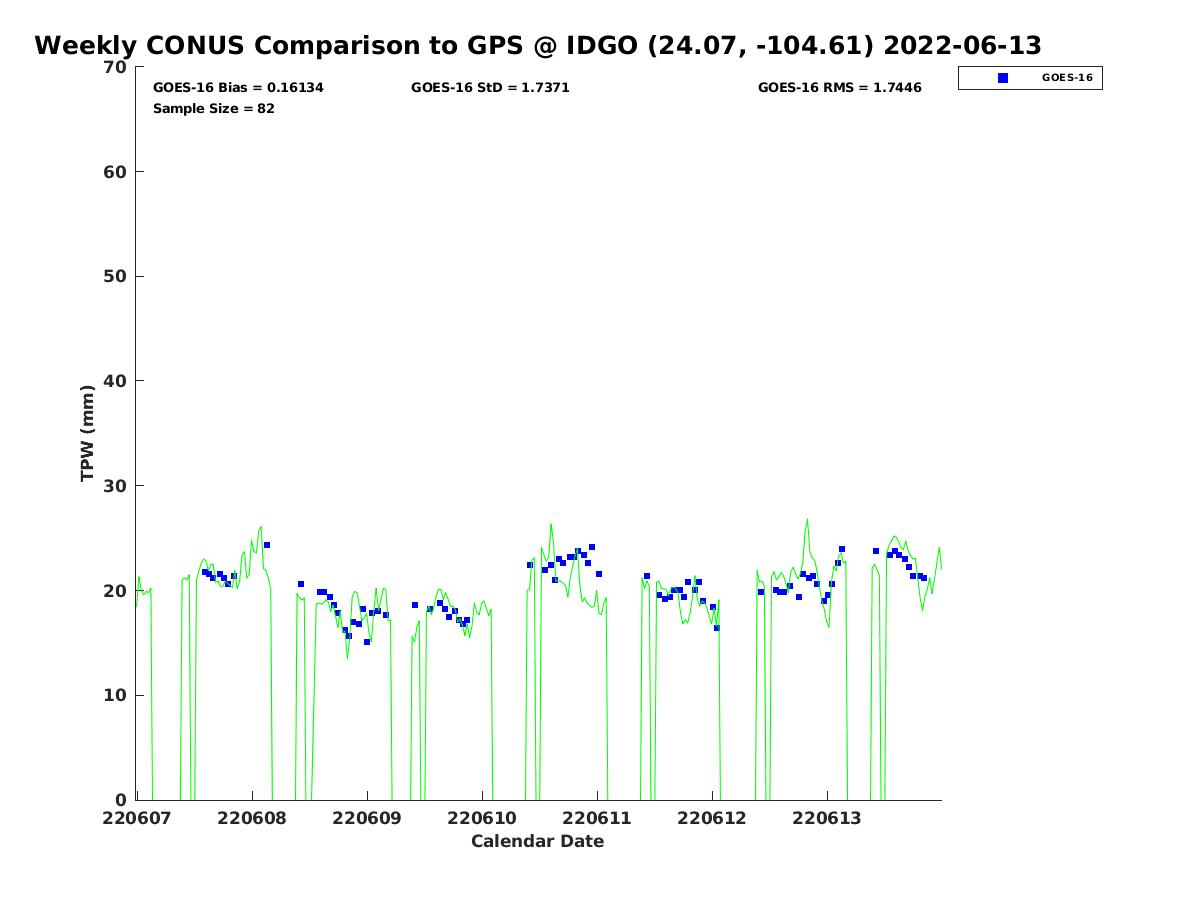This screenshot has width=1200, height=900.
Task: Click the 220607 x-axis tick label
Action: coord(137,818)
